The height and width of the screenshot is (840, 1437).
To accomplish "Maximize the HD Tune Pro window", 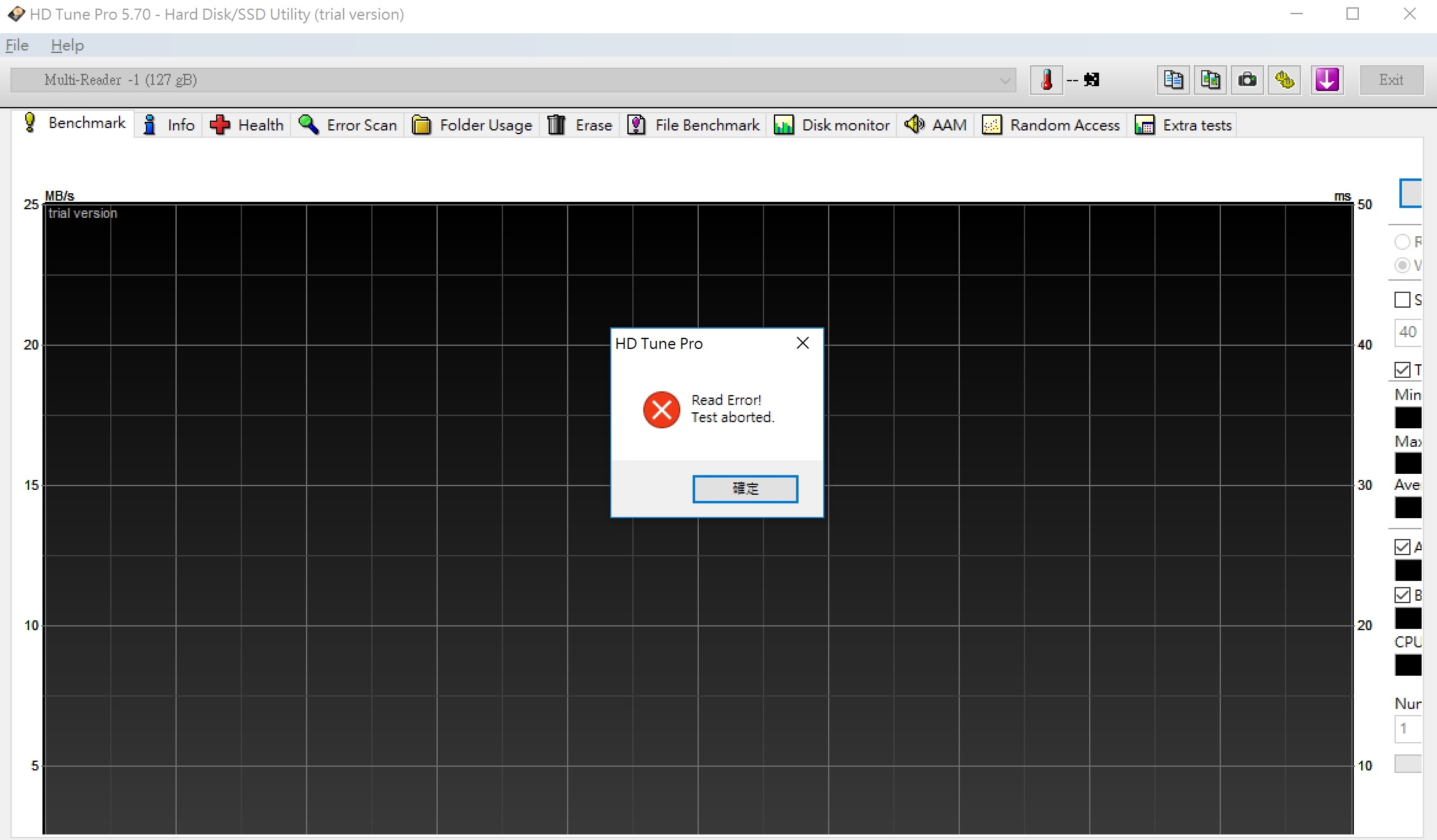I will click(1353, 14).
